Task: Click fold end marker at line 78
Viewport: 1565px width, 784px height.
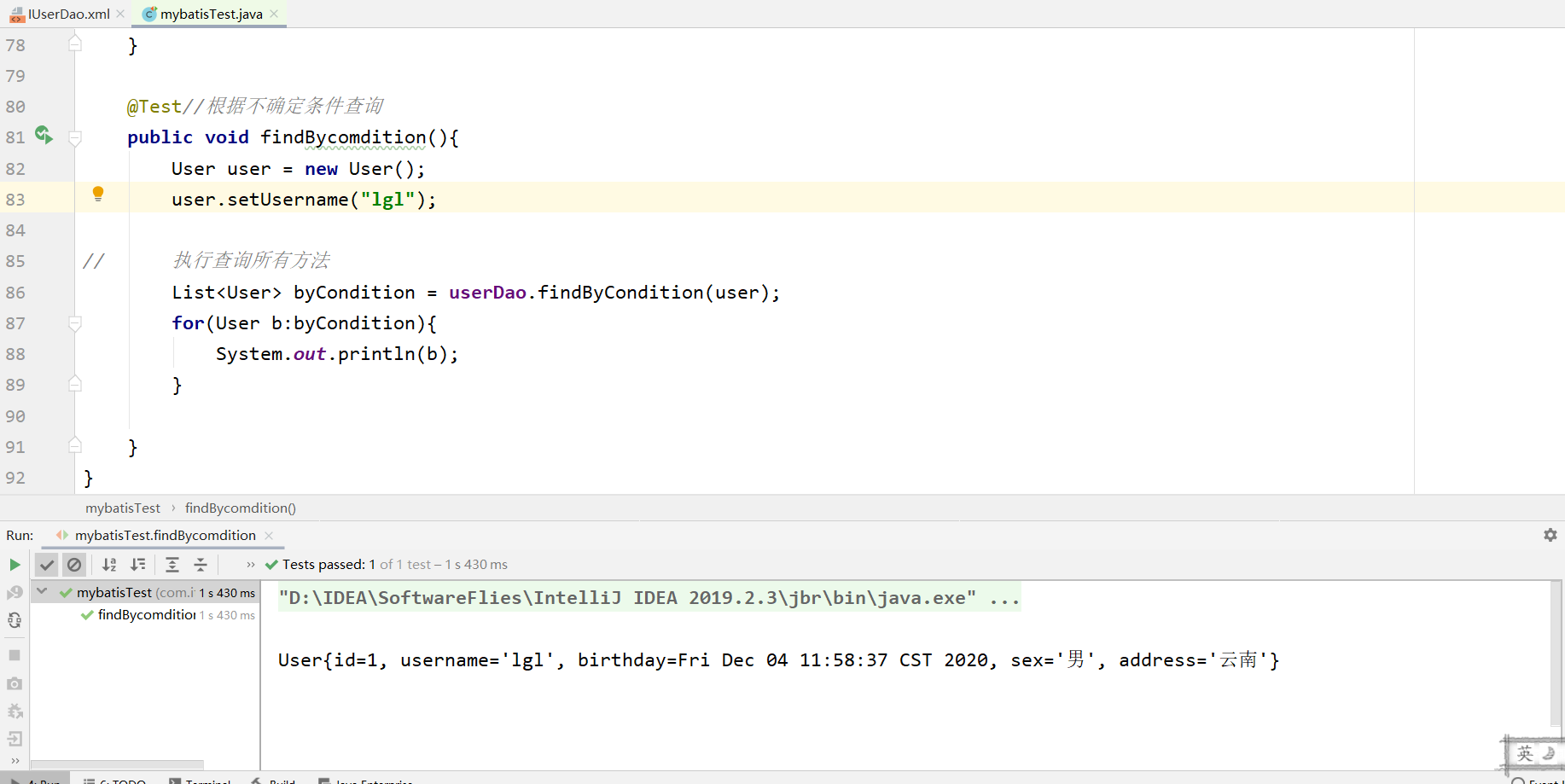Action: pos(75,43)
